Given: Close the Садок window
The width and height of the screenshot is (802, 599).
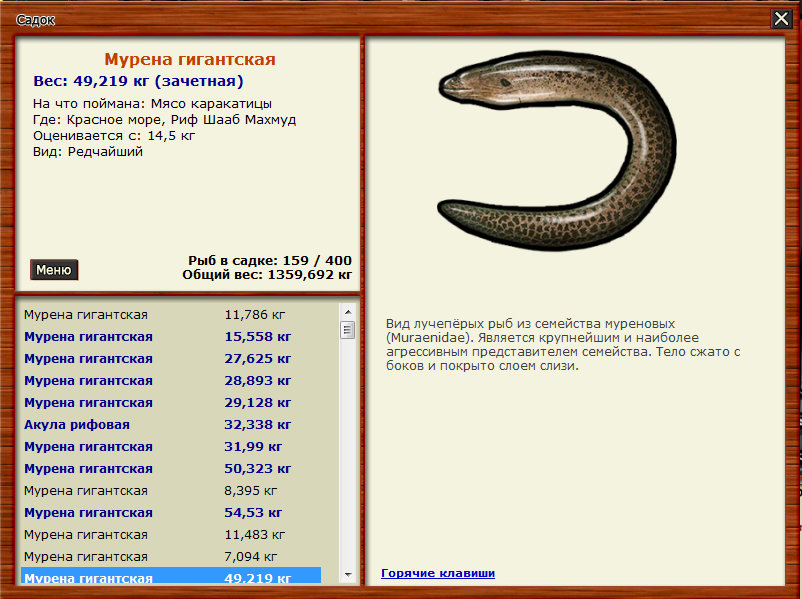Looking at the screenshot, I should 781,19.
